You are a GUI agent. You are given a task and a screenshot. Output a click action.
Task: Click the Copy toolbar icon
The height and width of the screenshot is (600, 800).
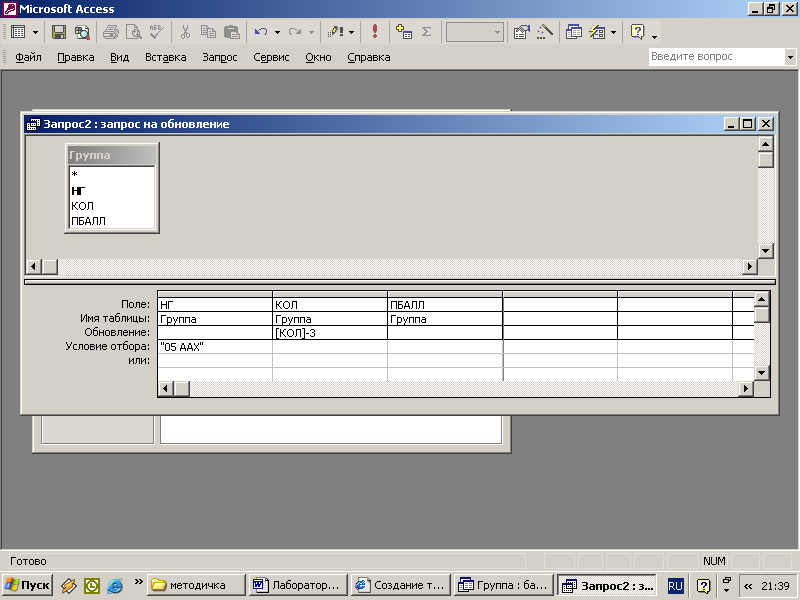coord(208,32)
